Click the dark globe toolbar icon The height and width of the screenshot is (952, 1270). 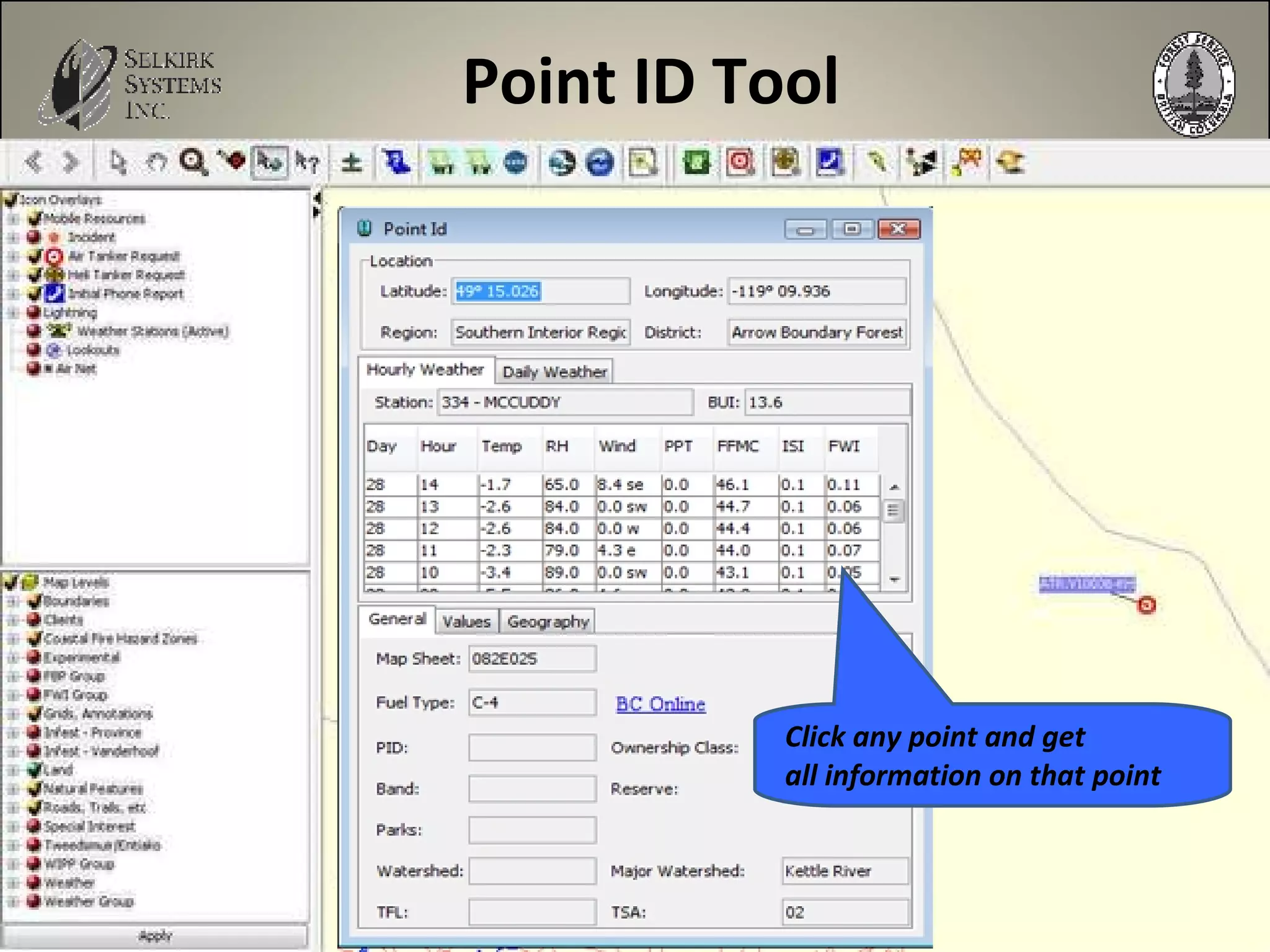[562, 162]
